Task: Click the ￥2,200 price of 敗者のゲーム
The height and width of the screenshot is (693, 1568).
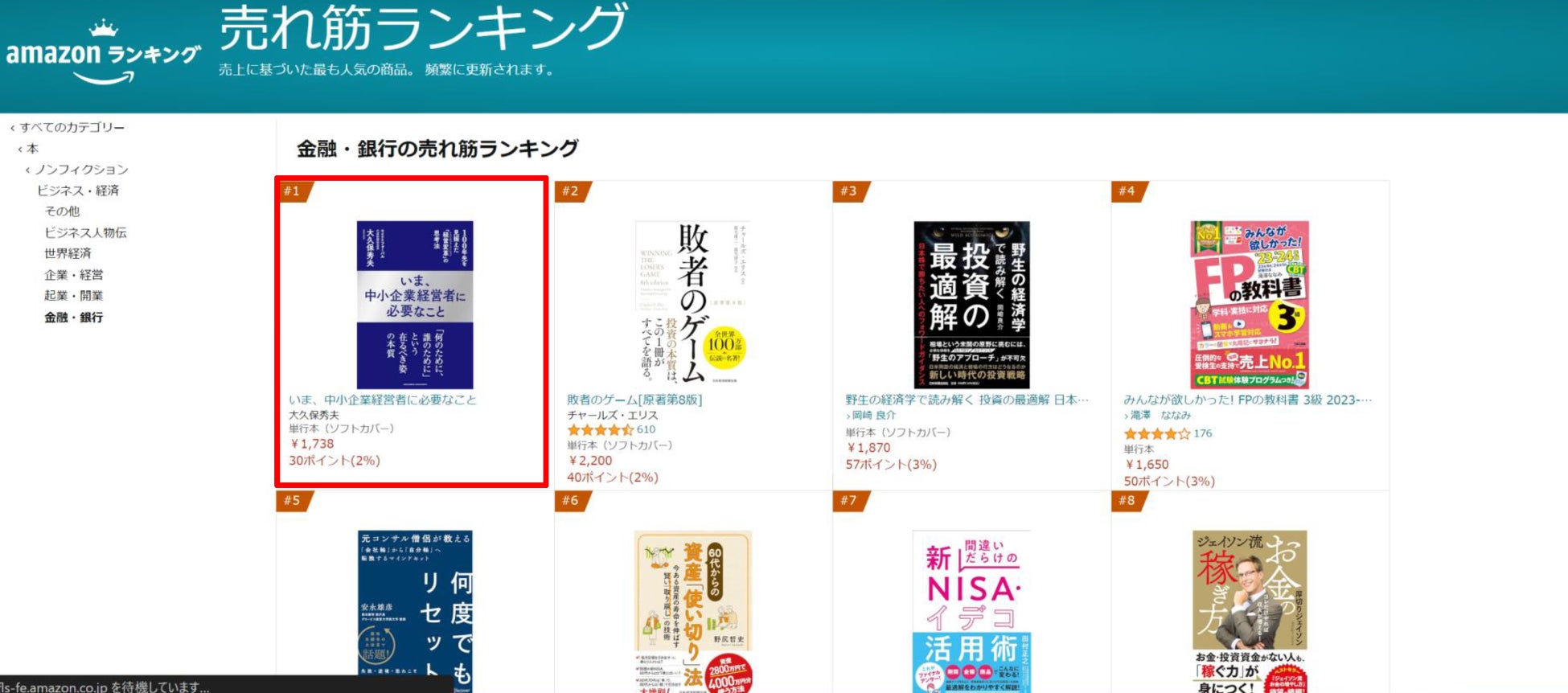Action: (x=589, y=461)
